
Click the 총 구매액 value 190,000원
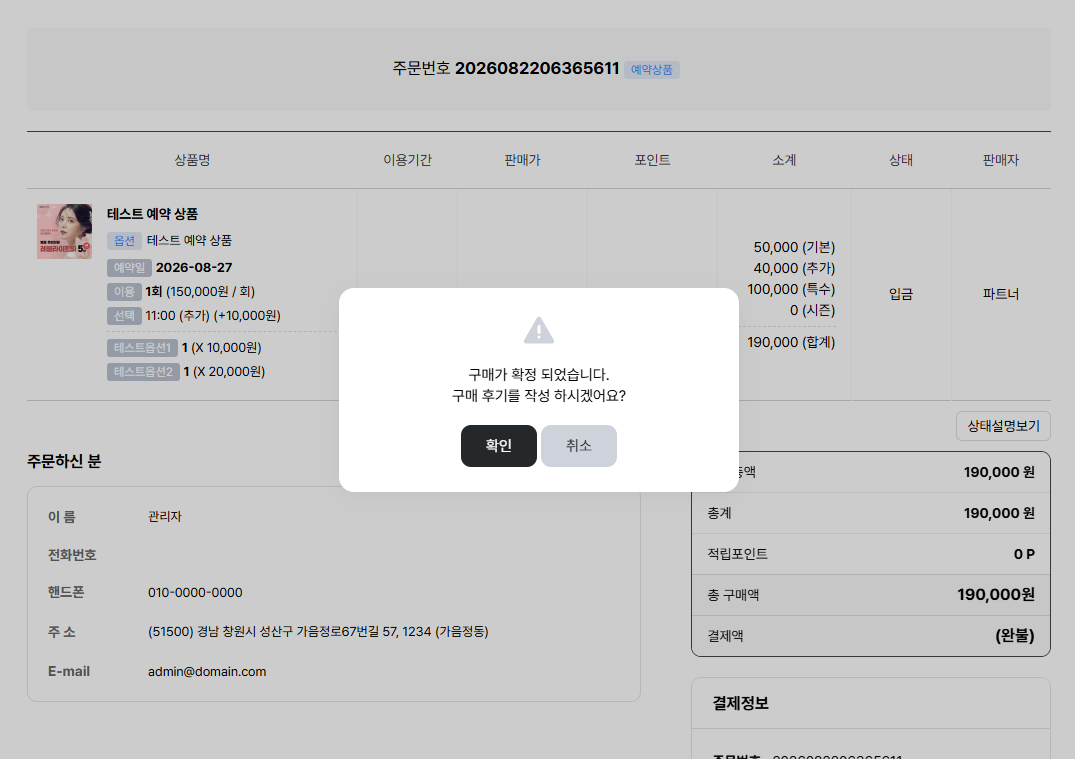point(995,594)
